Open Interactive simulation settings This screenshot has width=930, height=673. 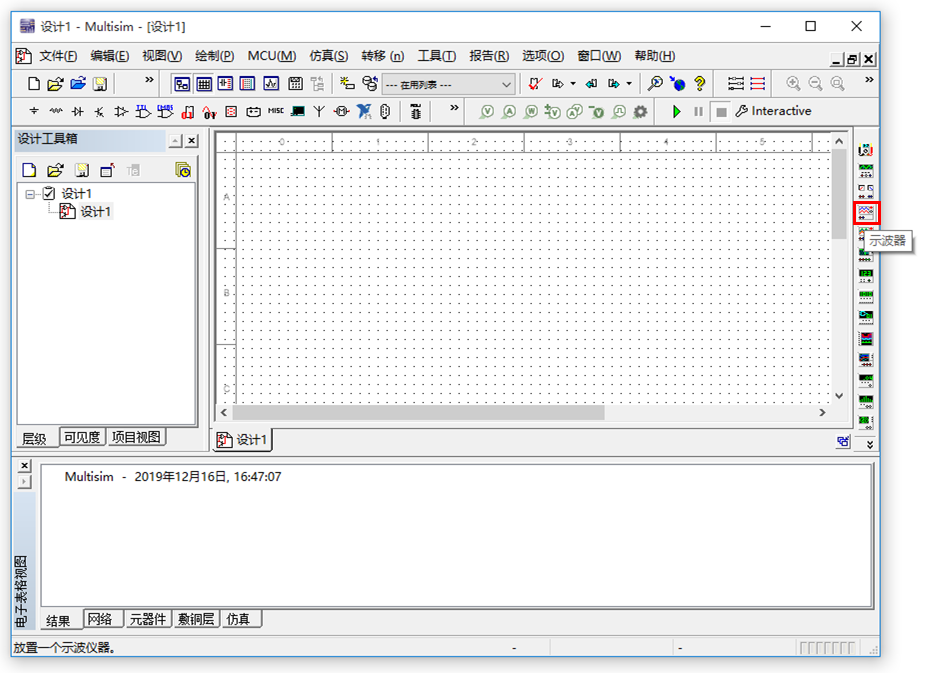click(x=773, y=111)
